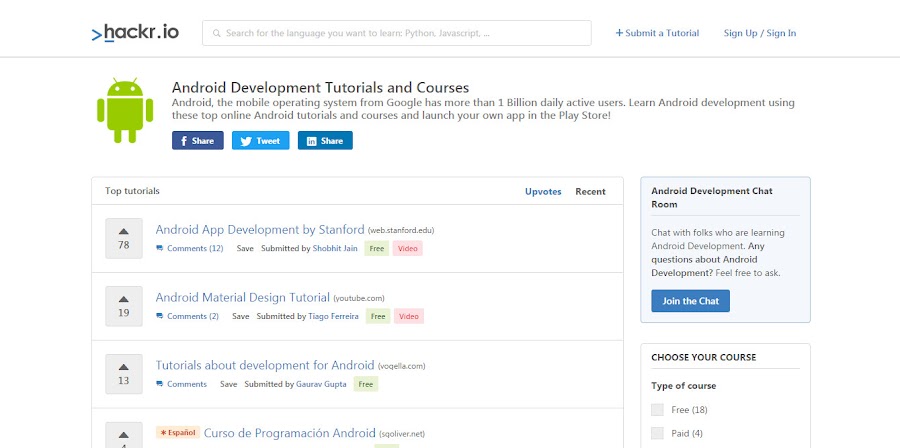
Task: View submitter Shobhit Jain's profile
Action: (335, 248)
